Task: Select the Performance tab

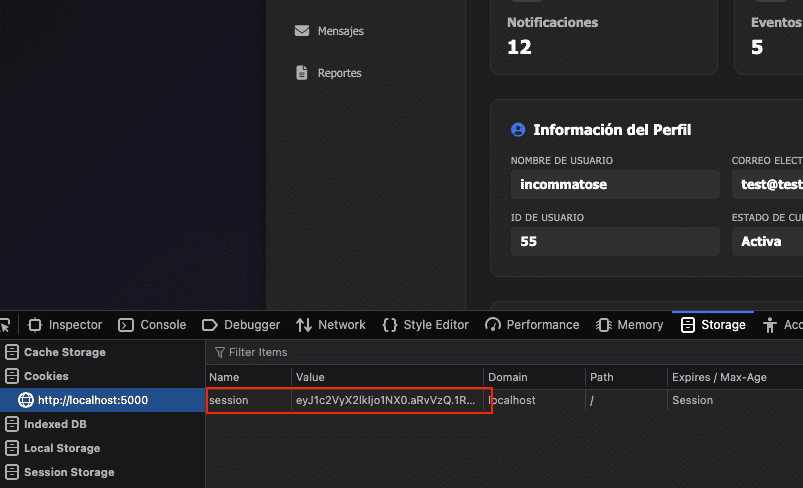Action: tap(532, 325)
